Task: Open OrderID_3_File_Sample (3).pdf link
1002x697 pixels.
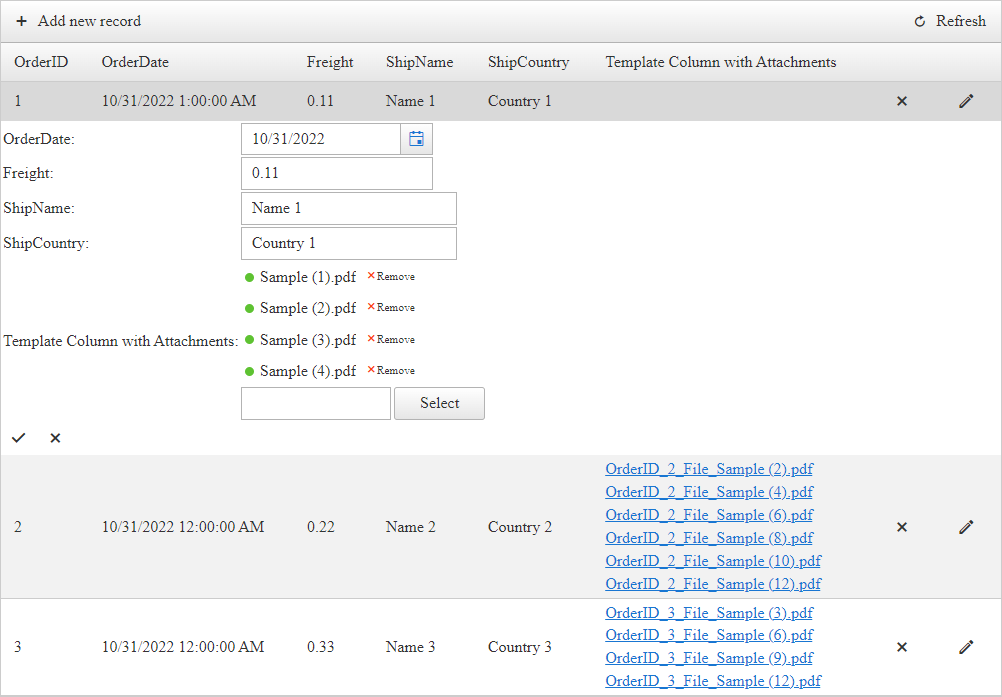Action: click(x=709, y=613)
